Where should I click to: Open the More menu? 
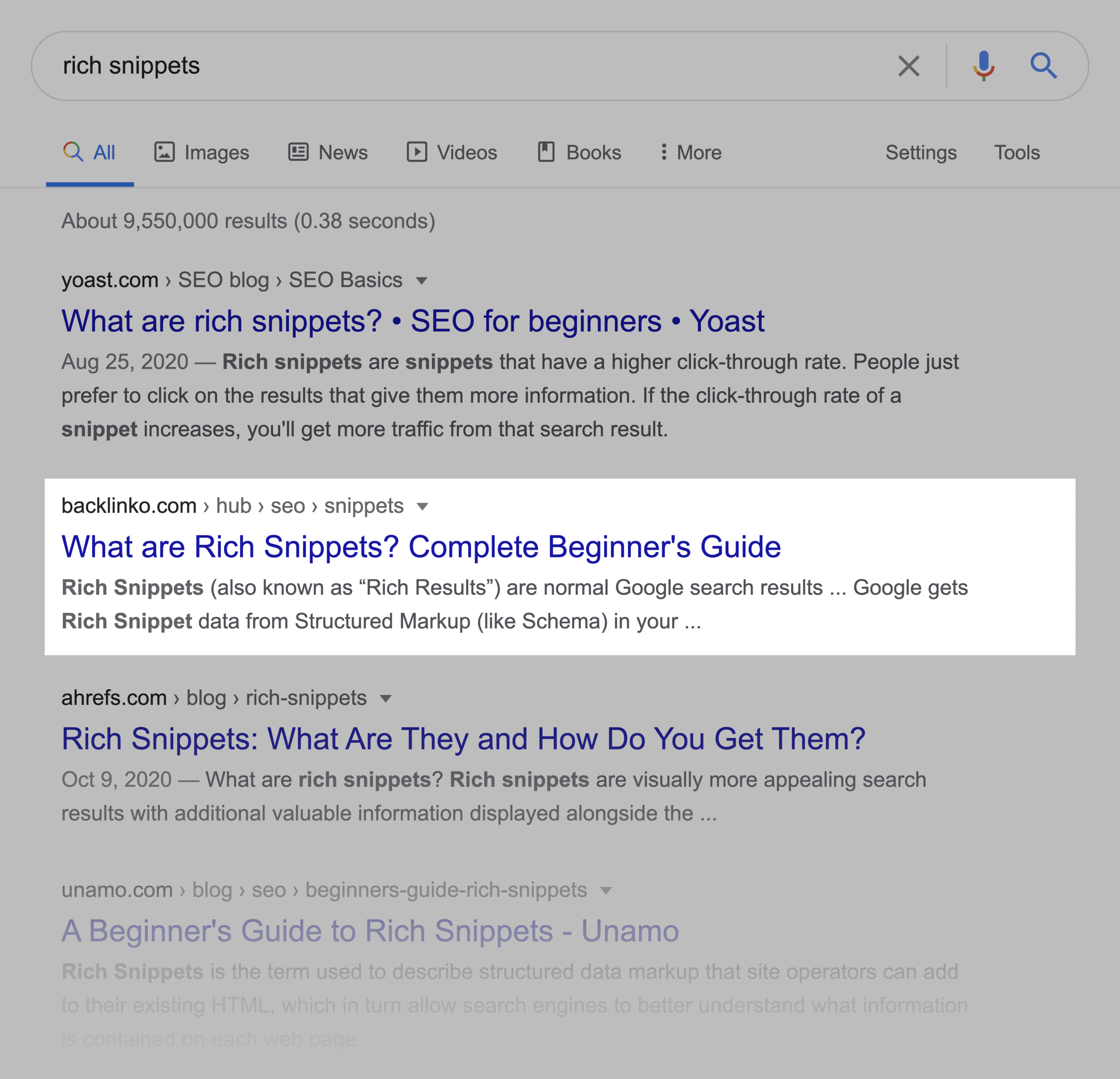point(691,153)
